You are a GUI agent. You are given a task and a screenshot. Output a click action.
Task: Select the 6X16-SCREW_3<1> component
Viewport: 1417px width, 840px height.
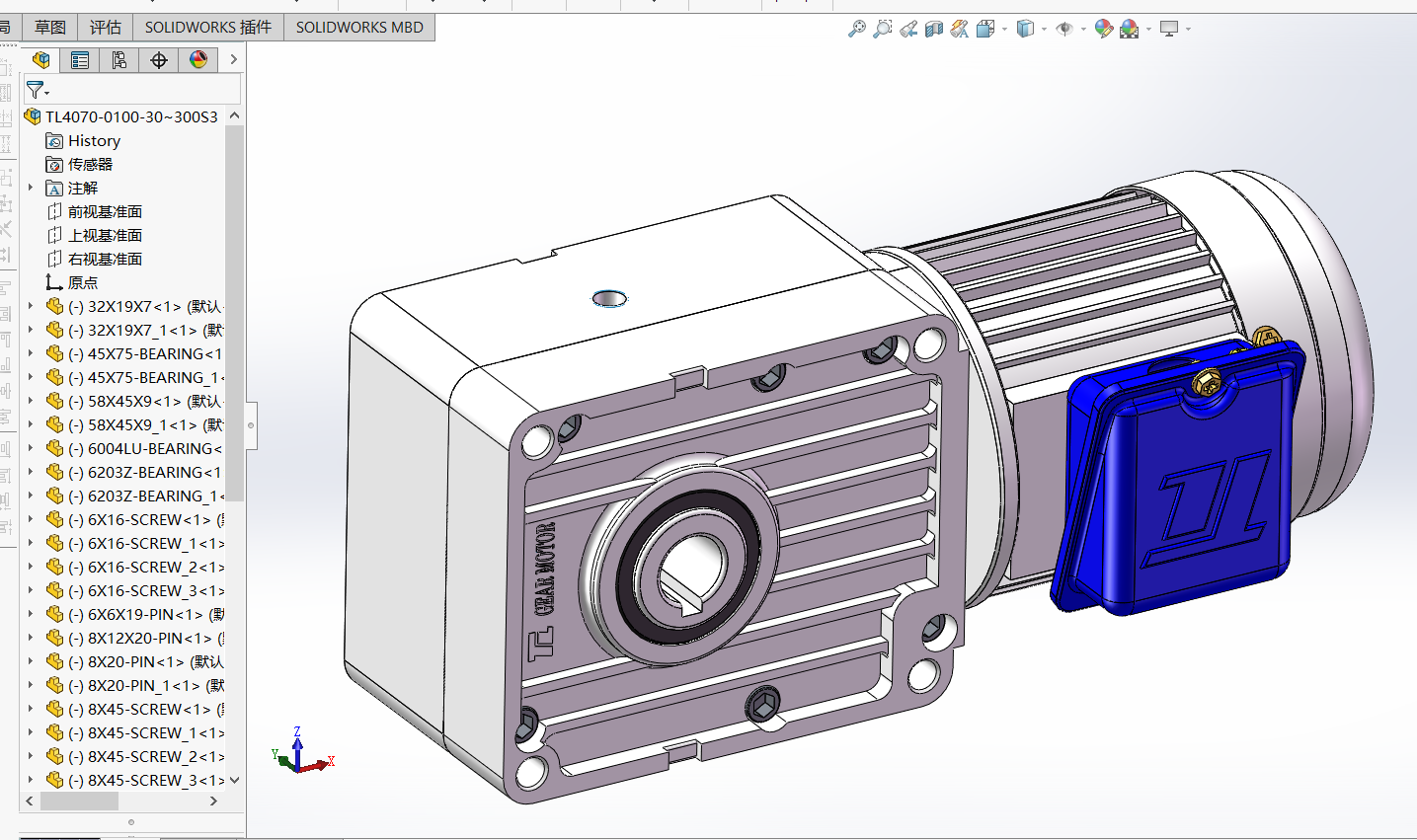click(x=135, y=591)
